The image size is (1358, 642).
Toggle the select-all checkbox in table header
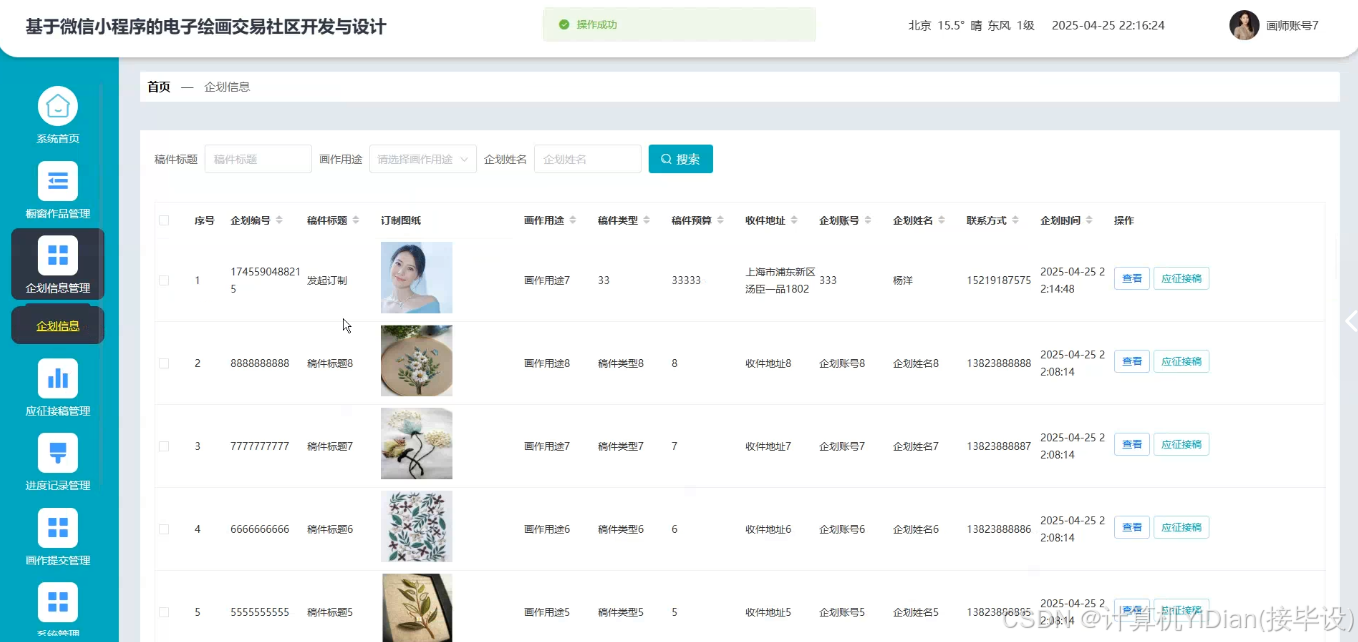coord(165,220)
